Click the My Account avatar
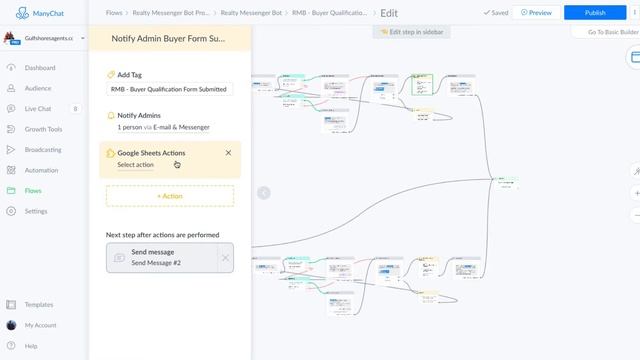Image resolution: width=640 pixels, height=360 pixels. tap(11, 325)
